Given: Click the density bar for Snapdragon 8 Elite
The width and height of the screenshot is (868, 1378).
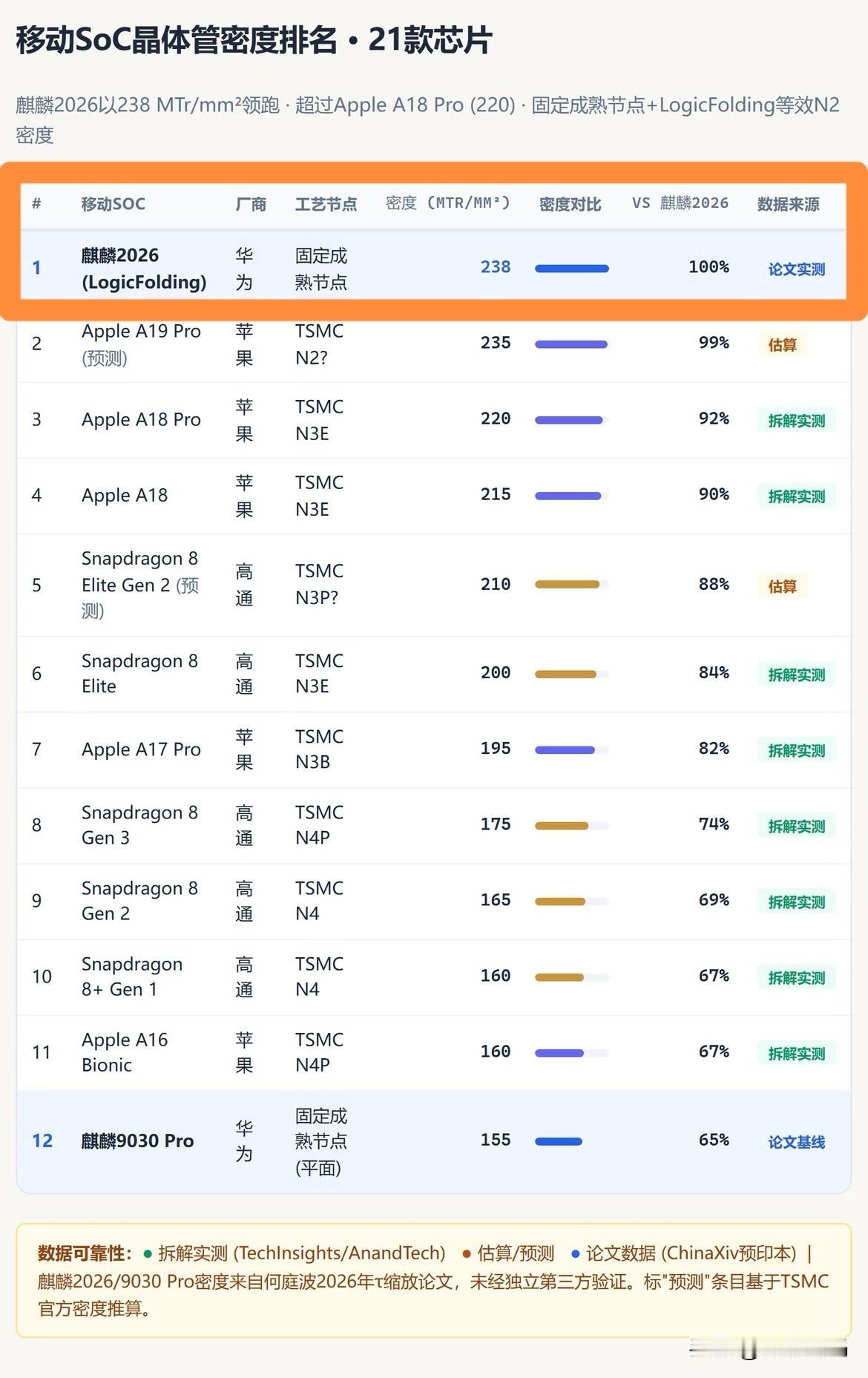Looking at the screenshot, I should tap(572, 675).
